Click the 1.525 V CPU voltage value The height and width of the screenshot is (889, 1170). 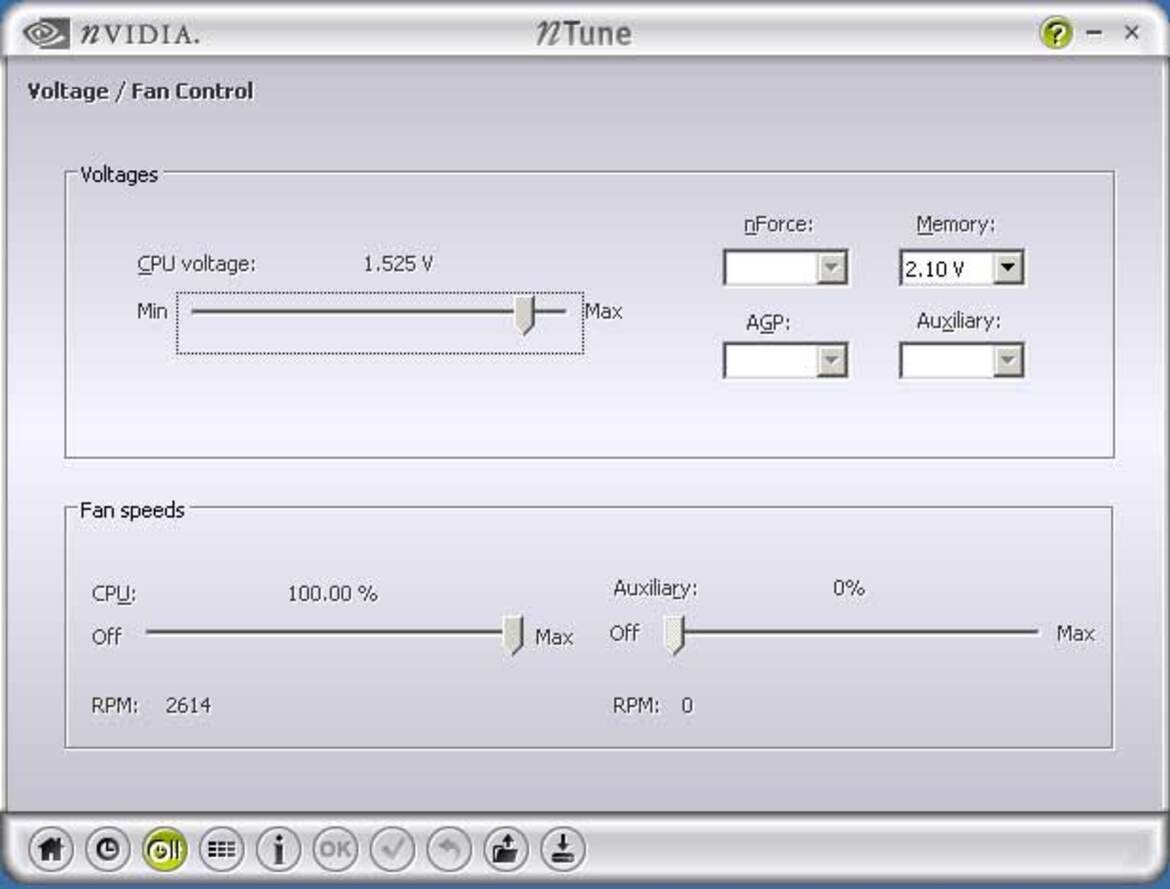tap(398, 263)
